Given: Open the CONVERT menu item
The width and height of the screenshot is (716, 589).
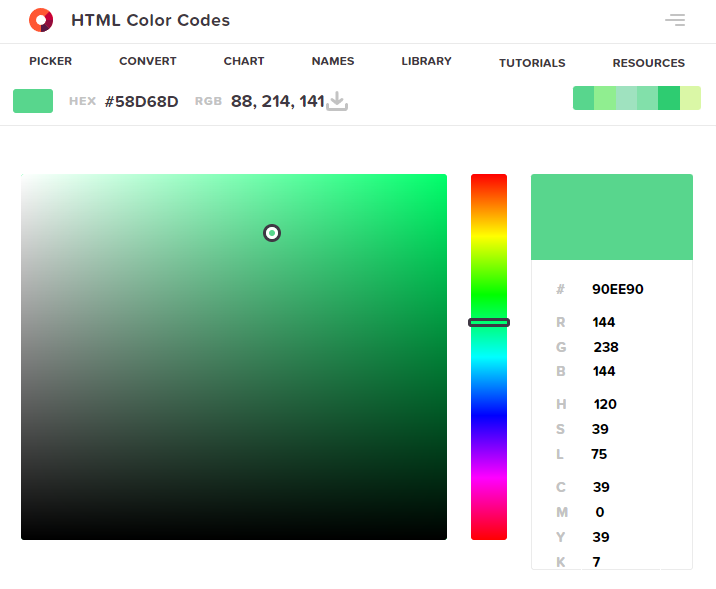Looking at the screenshot, I should point(147,61).
